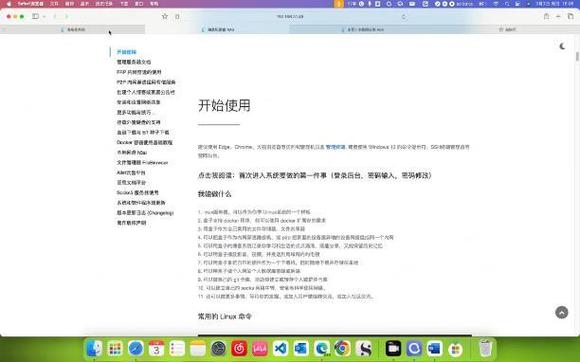Viewport: 580px width, 362px height.
Task: Open the Safari share button
Action: (546, 16)
